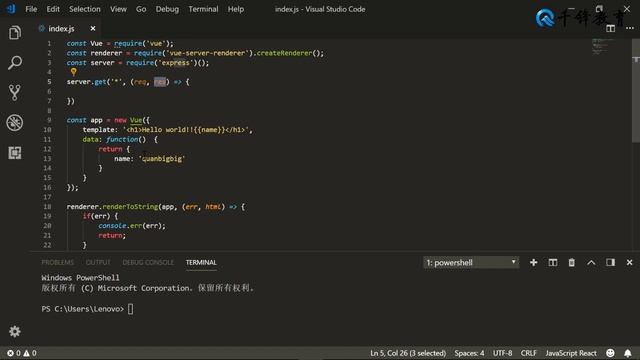Click the VS Code logo icon
The width and height of the screenshot is (640, 360).
coord(11,9)
